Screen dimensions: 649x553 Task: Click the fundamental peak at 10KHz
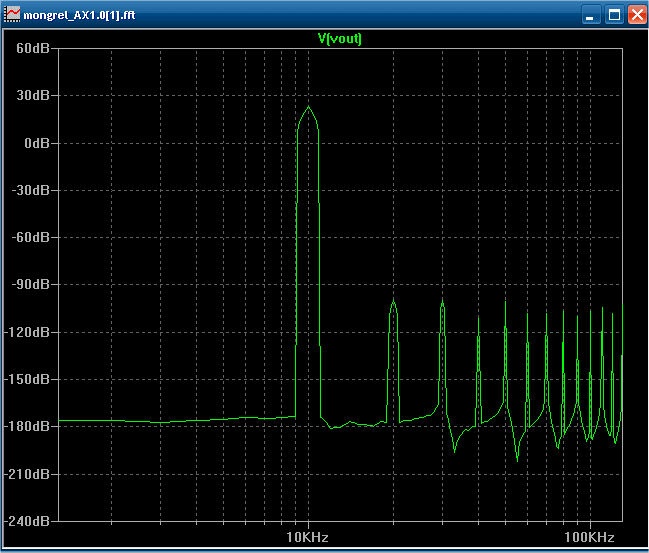click(308, 107)
